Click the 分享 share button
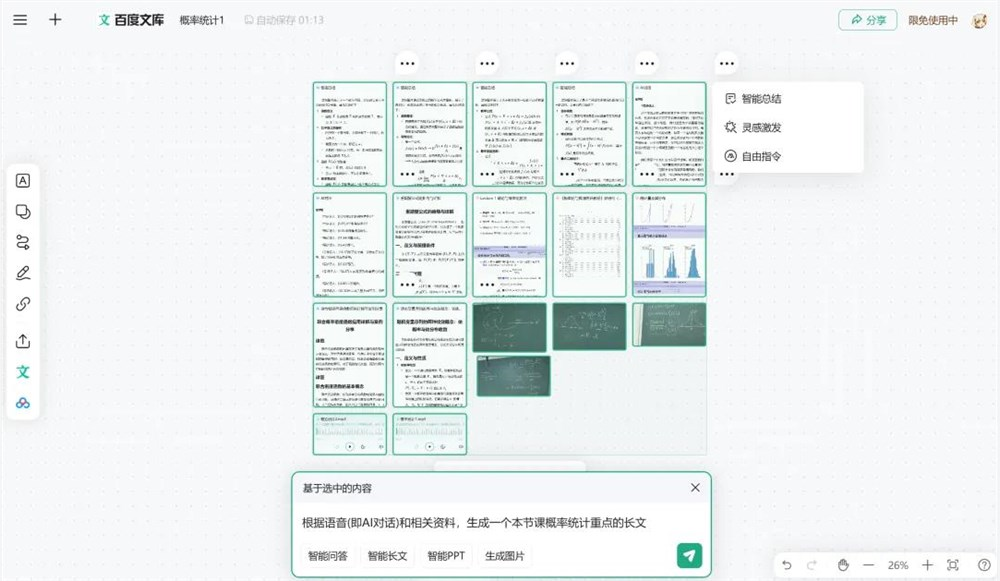1000x581 pixels. tap(867, 19)
